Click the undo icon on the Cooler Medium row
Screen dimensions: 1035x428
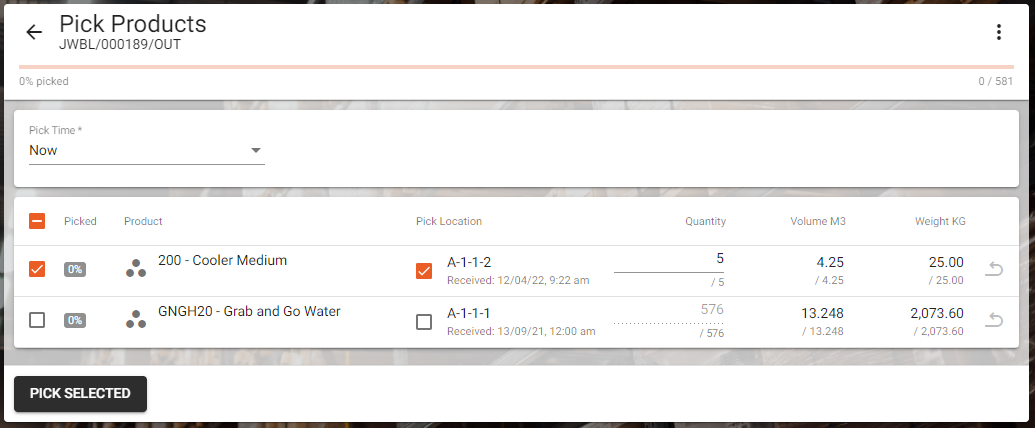click(x=993, y=269)
